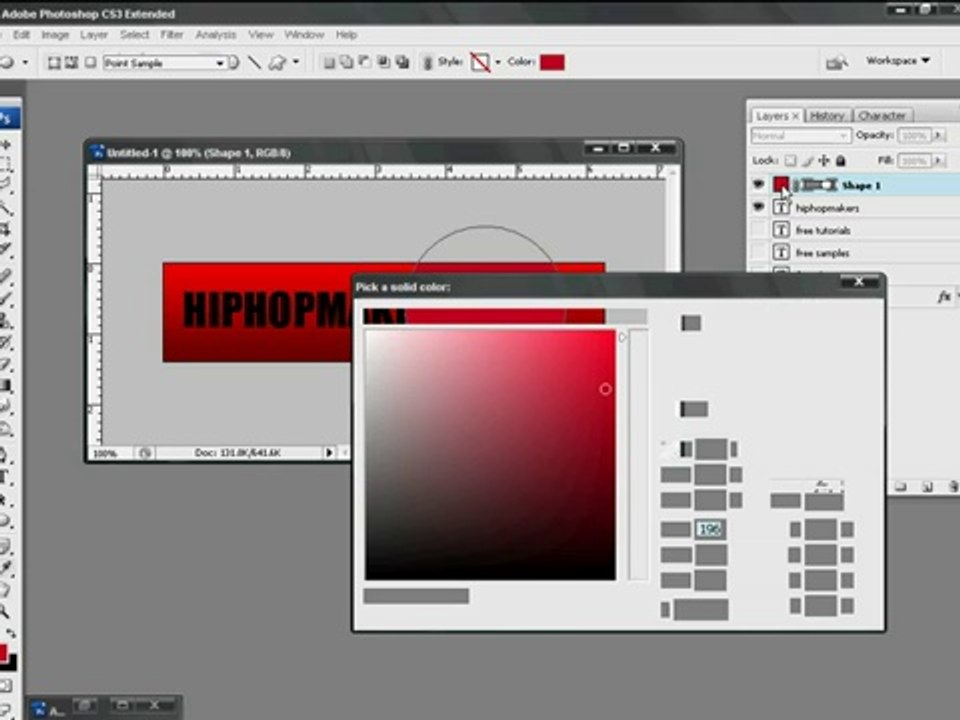Click Shape 1 layer red color thumbnail

(781, 184)
